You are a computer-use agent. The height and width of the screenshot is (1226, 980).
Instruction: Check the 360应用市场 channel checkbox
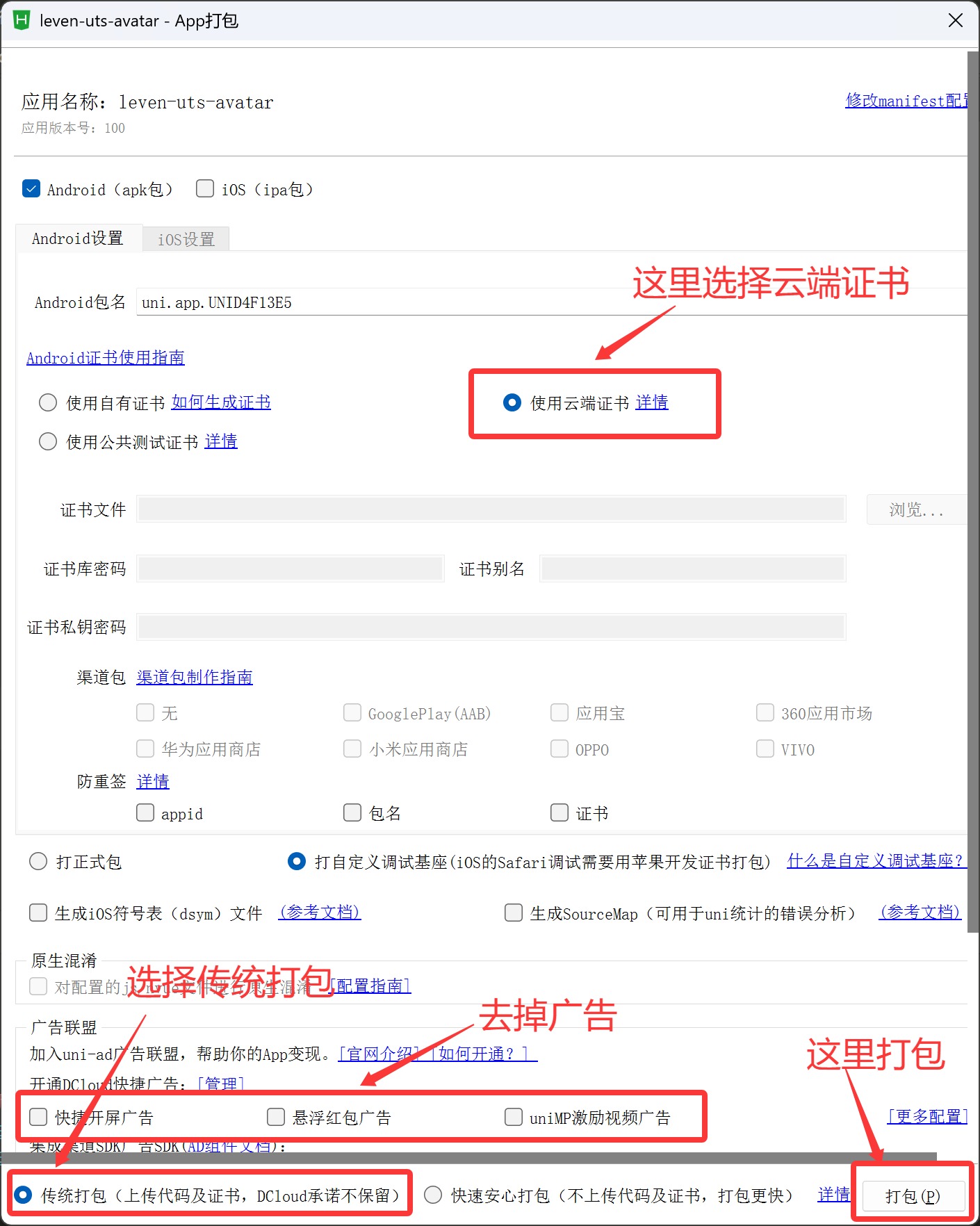[x=765, y=712]
